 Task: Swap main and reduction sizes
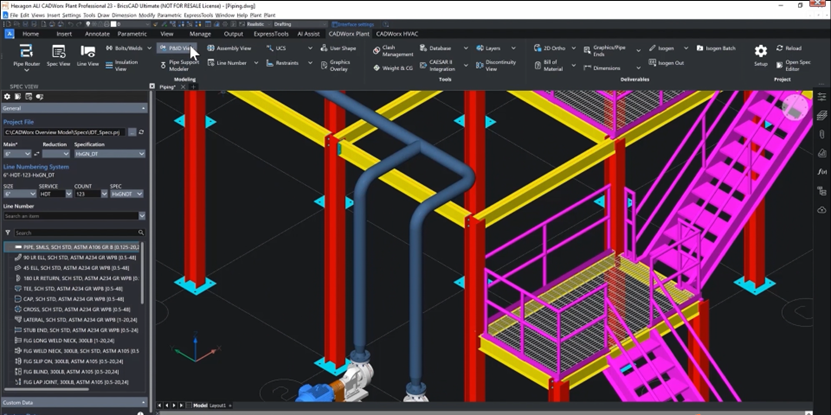tap(37, 154)
